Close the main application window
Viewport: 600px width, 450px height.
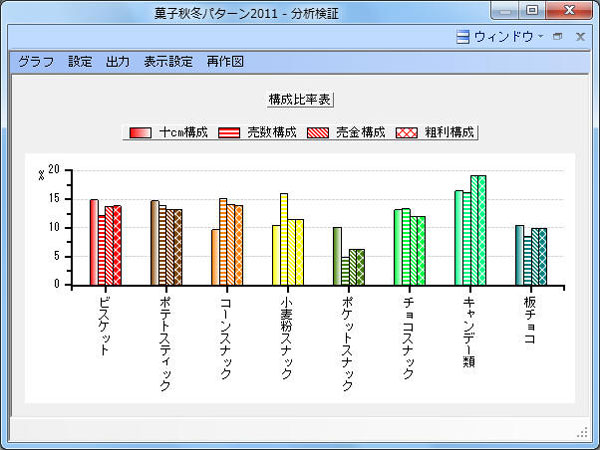tap(569, 10)
